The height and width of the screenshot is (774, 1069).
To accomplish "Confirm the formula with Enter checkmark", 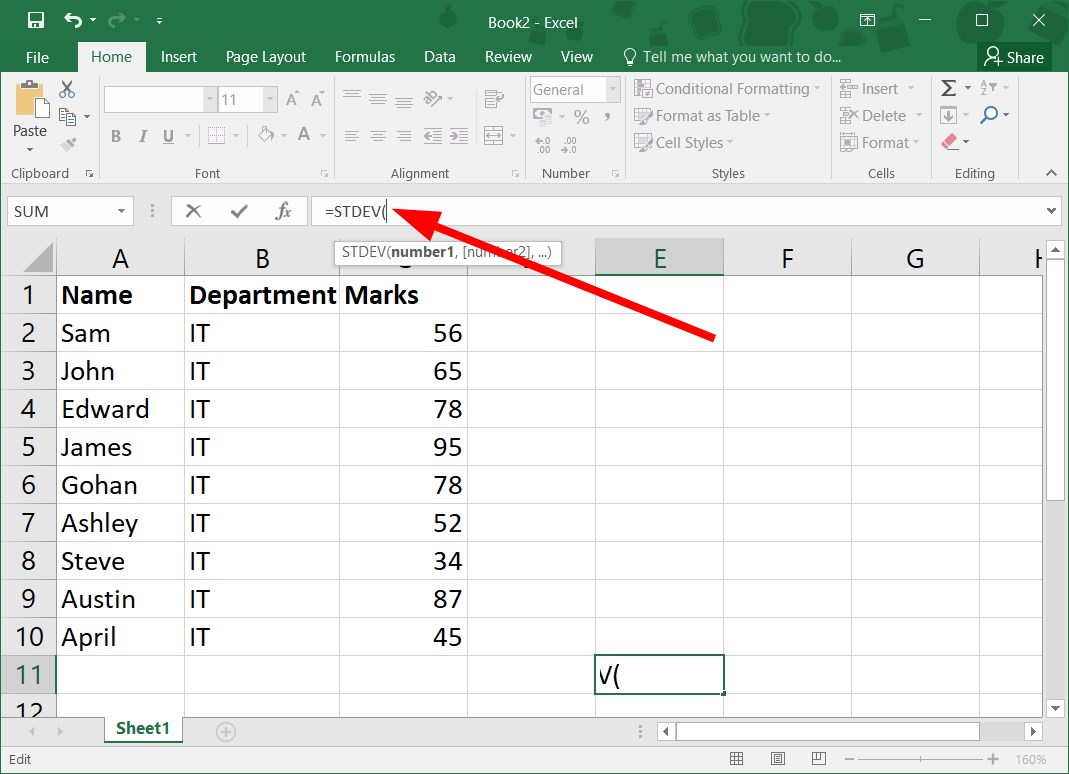I will point(238,211).
